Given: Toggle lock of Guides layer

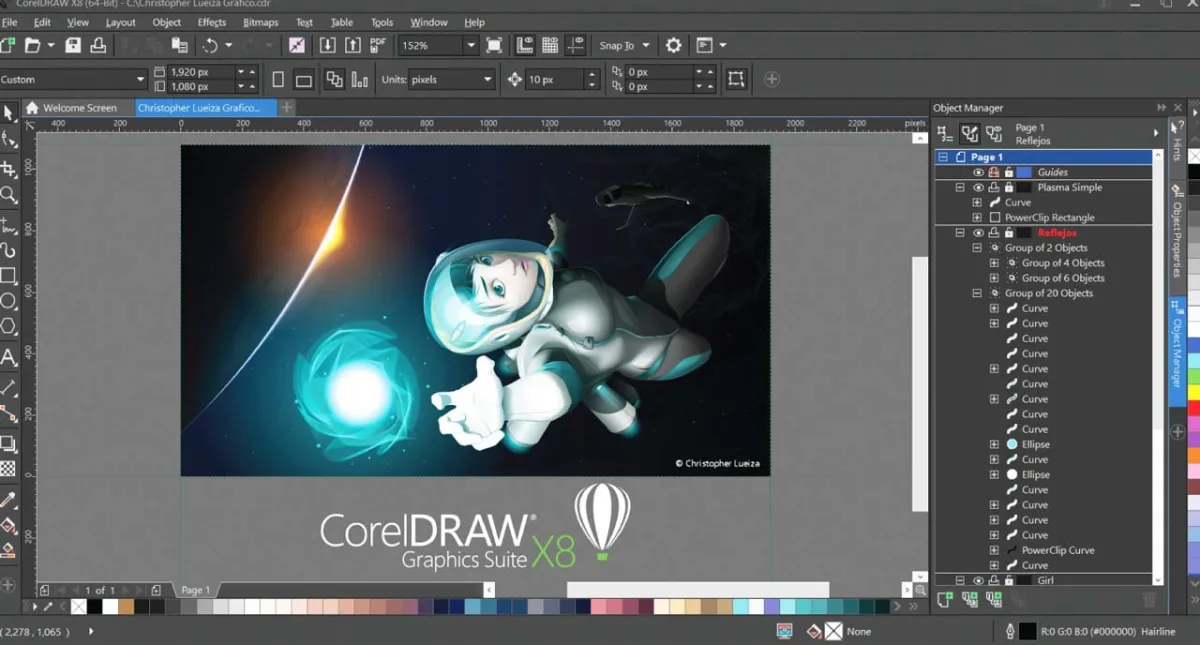Looking at the screenshot, I should tap(1008, 172).
